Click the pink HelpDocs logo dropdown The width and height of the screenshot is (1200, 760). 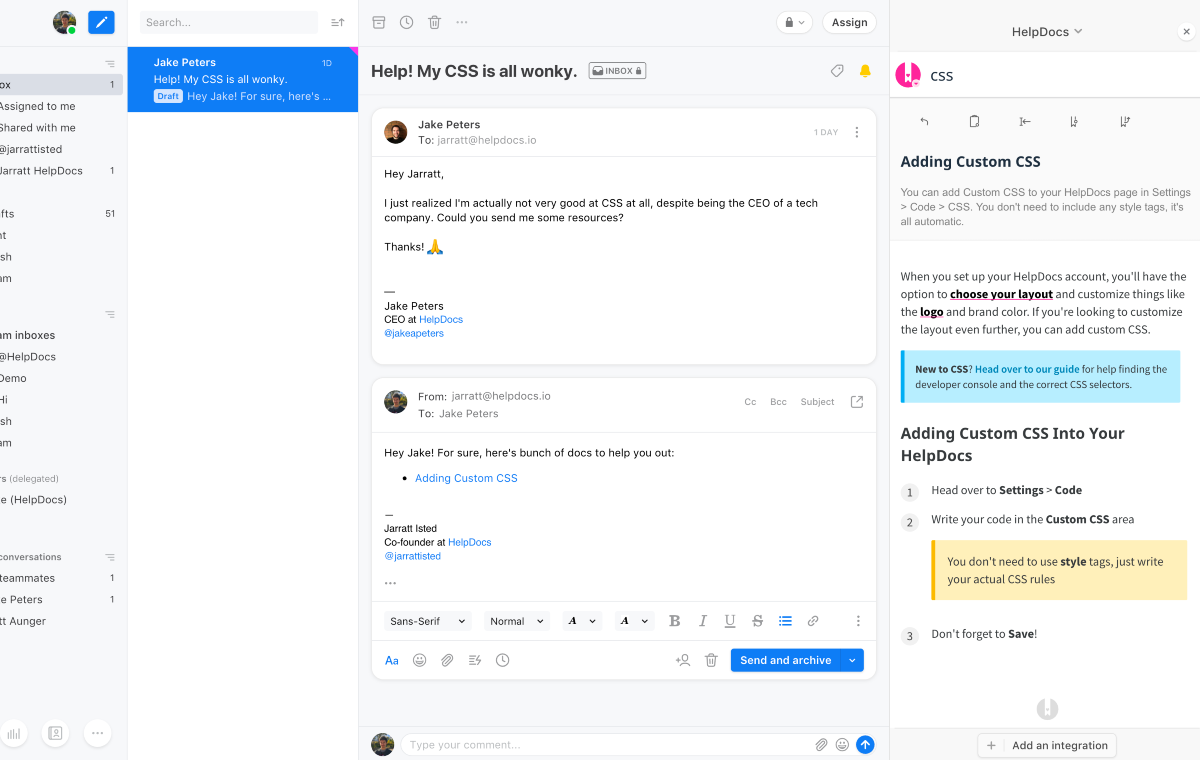[x=908, y=75]
